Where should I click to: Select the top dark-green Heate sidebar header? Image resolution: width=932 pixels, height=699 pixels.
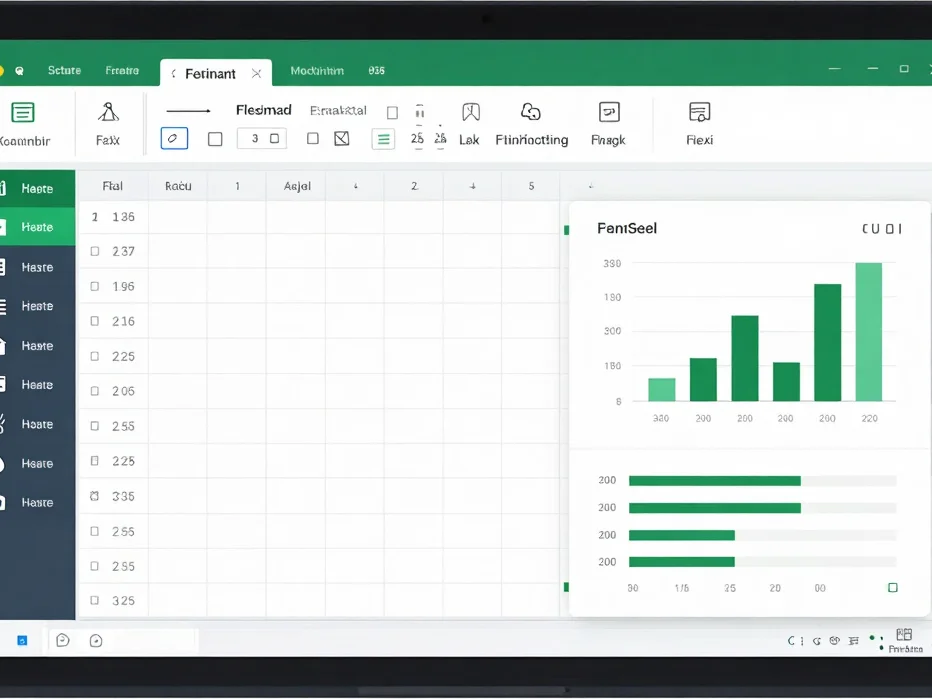pos(37,188)
